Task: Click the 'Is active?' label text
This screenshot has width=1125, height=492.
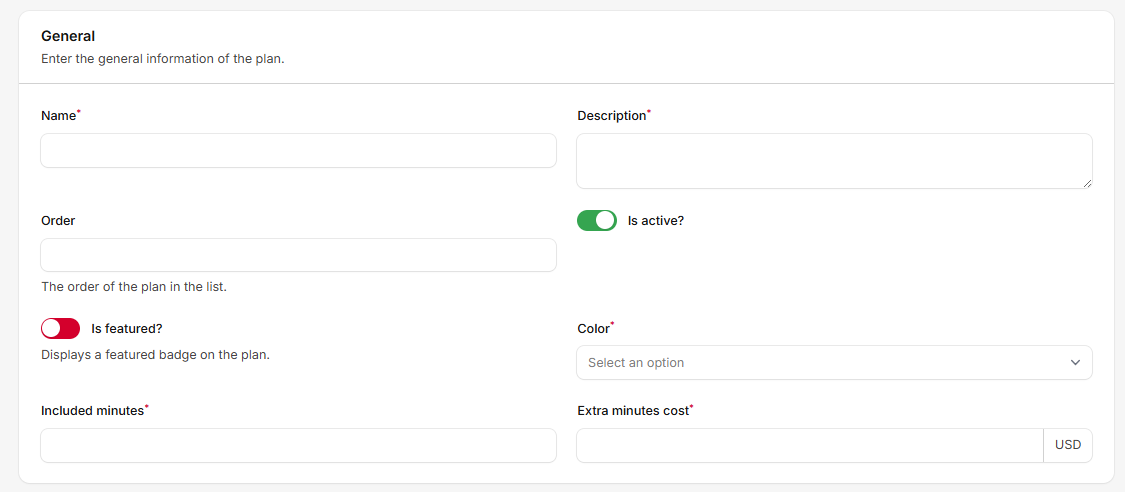Action: click(x=656, y=220)
